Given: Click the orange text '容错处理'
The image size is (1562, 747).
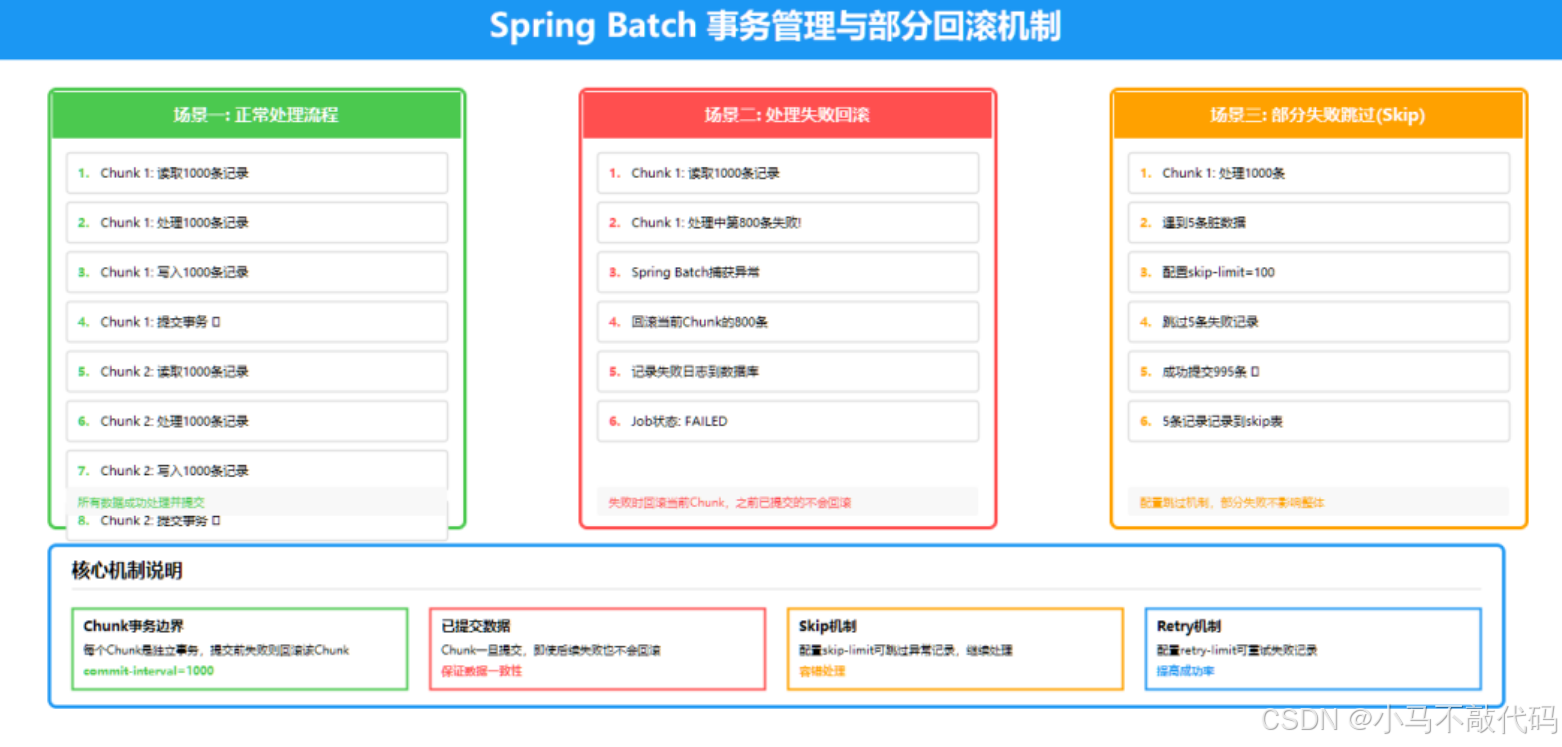Looking at the screenshot, I should click(822, 671).
